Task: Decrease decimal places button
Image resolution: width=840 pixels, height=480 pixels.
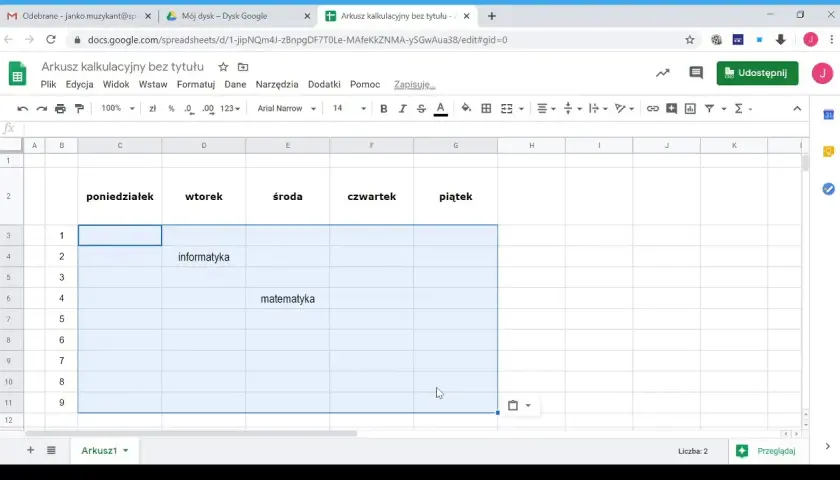Action: point(189,109)
